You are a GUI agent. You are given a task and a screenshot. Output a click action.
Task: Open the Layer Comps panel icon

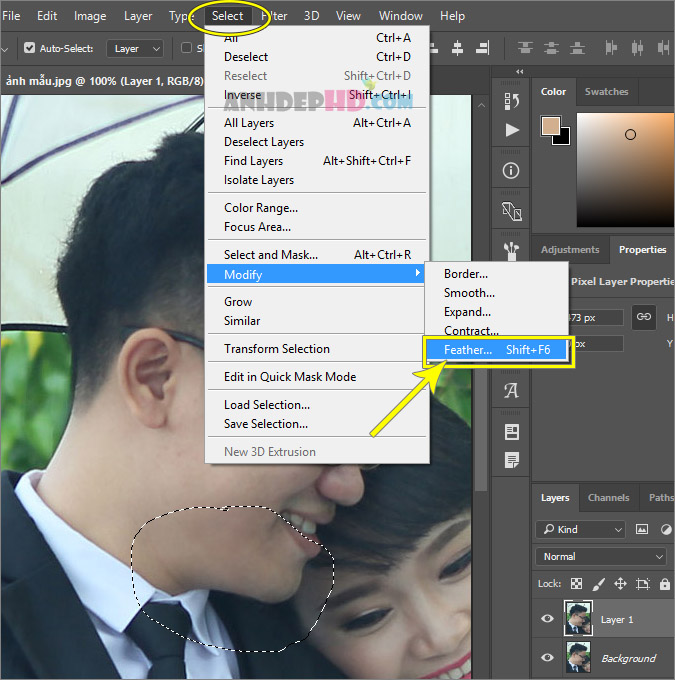(x=512, y=432)
